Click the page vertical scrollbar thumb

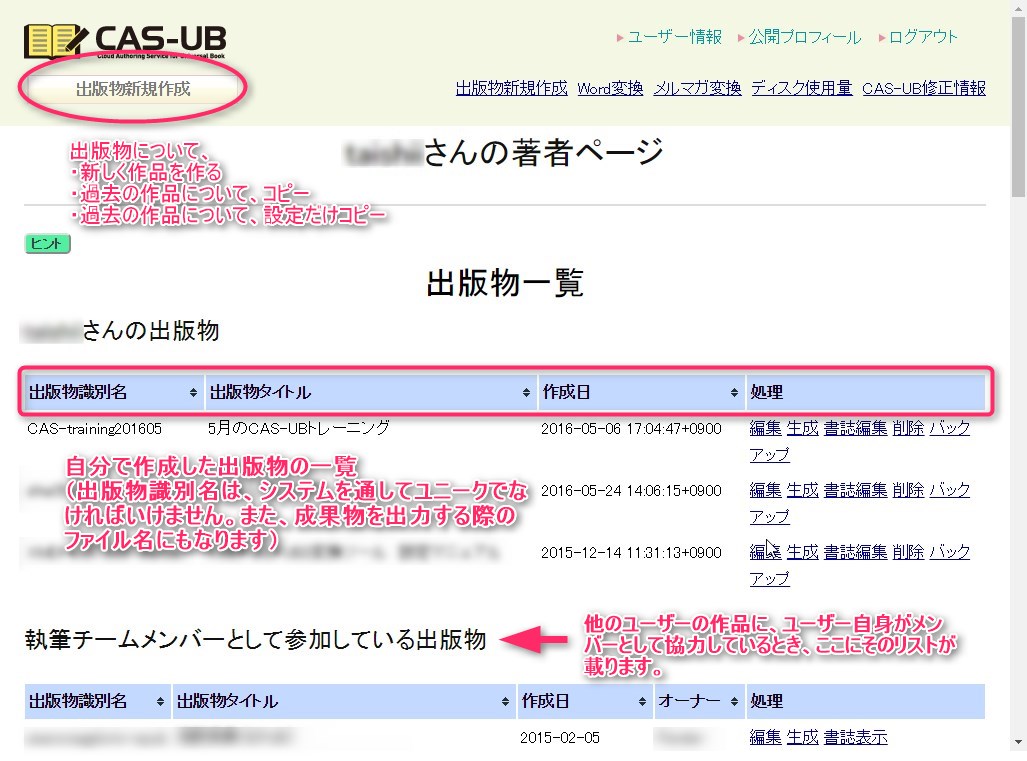pyautogui.click(x=1018, y=105)
